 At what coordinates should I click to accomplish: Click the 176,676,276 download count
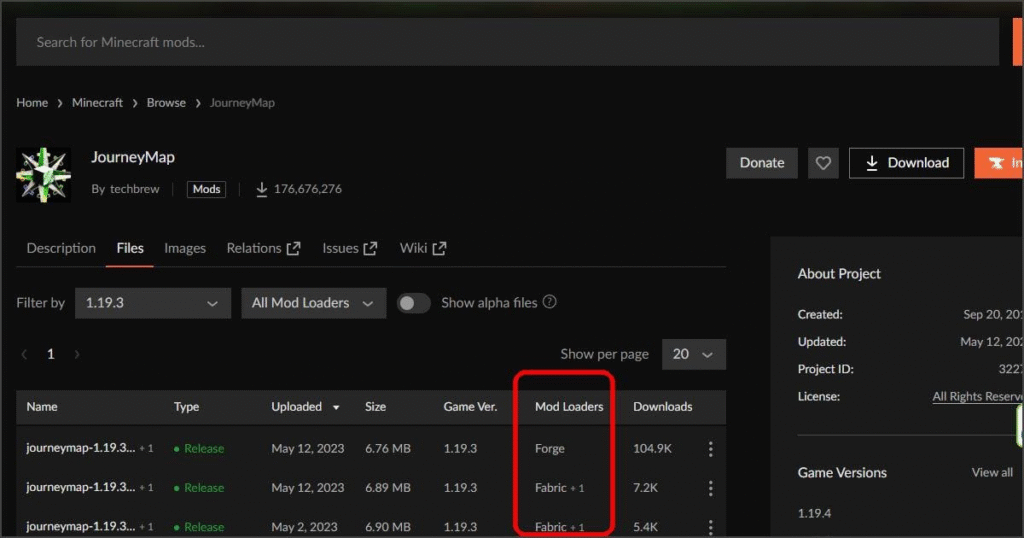coord(308,189)
